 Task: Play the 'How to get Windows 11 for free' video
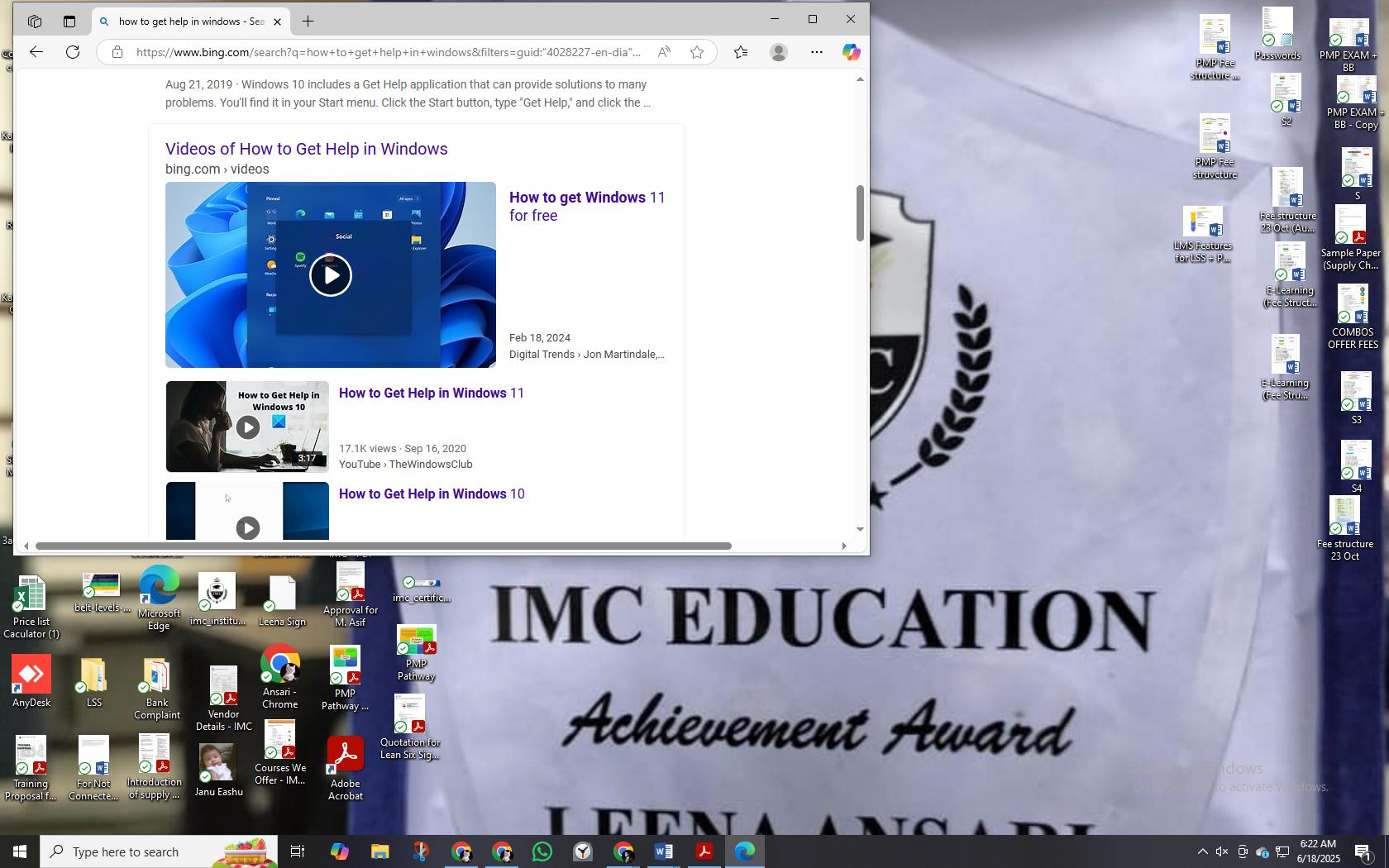coord(331,274)
